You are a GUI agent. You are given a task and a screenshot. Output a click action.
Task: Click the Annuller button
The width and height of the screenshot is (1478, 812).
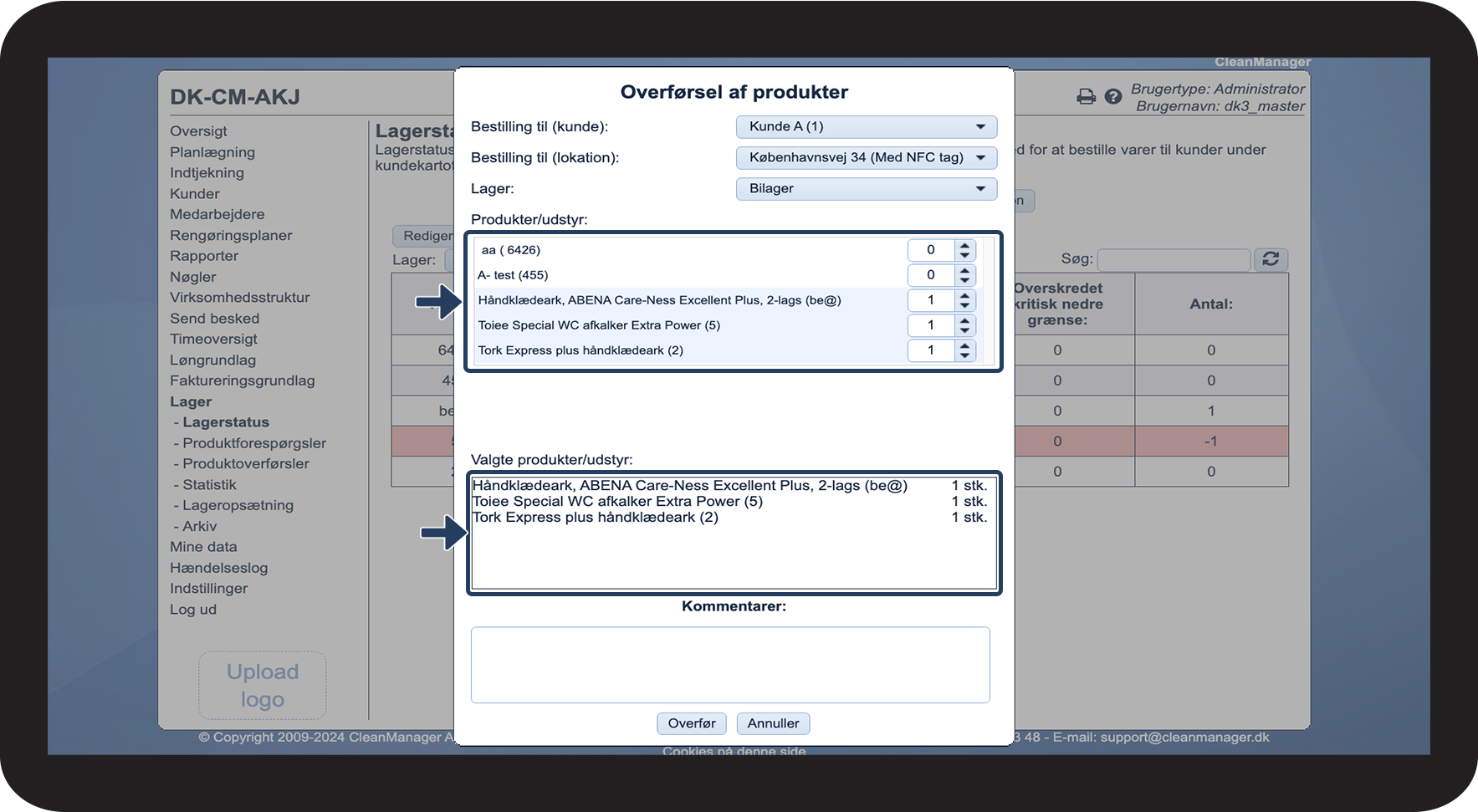(773, 723)
